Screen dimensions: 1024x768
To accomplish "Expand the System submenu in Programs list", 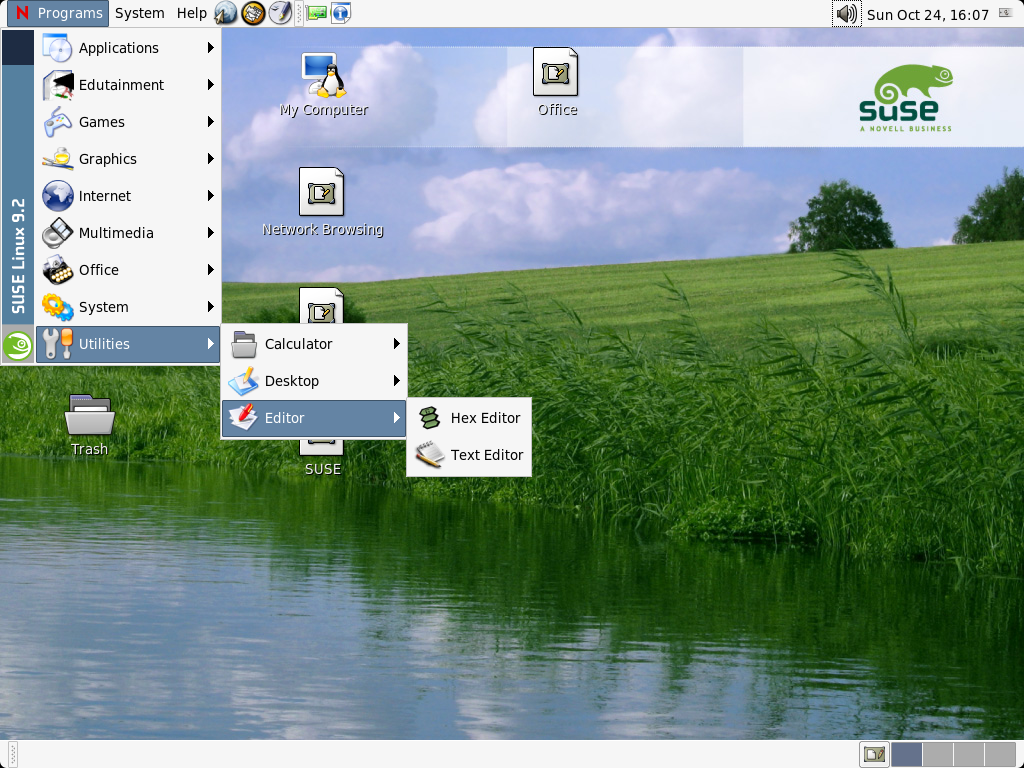I will point(128,307).
